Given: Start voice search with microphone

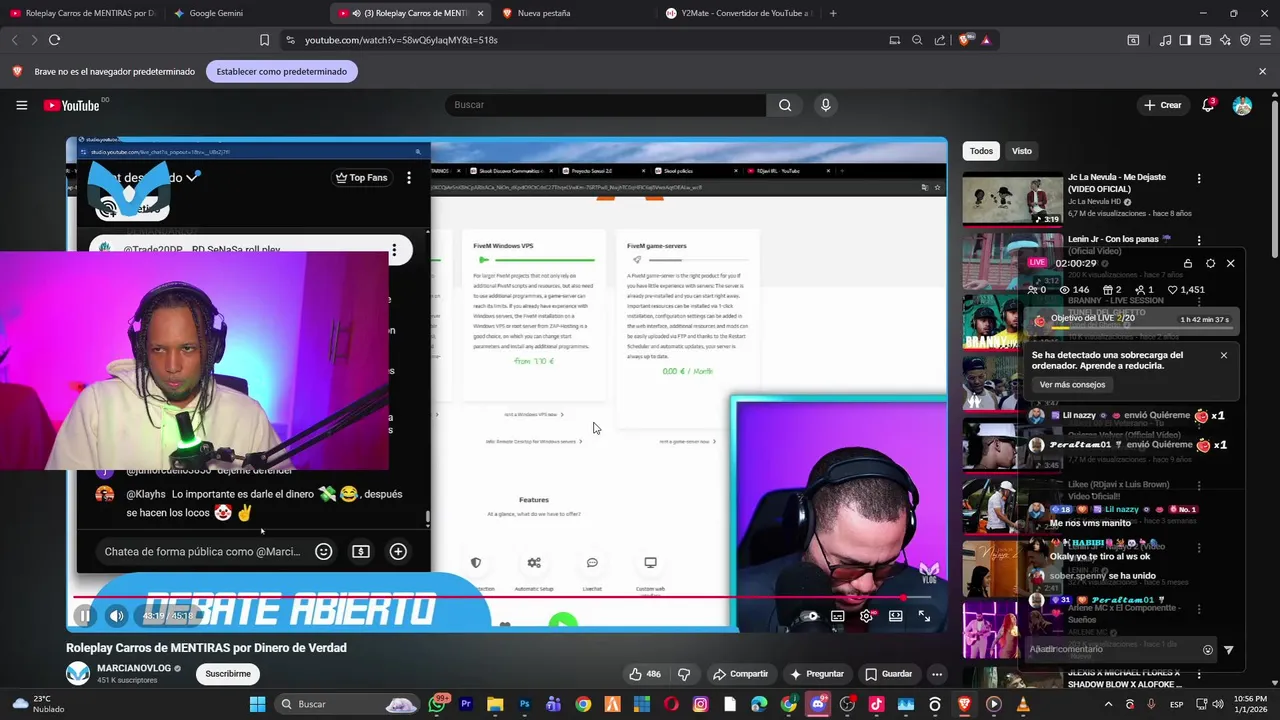Looking at the screenshot, I should click(825, 105).
